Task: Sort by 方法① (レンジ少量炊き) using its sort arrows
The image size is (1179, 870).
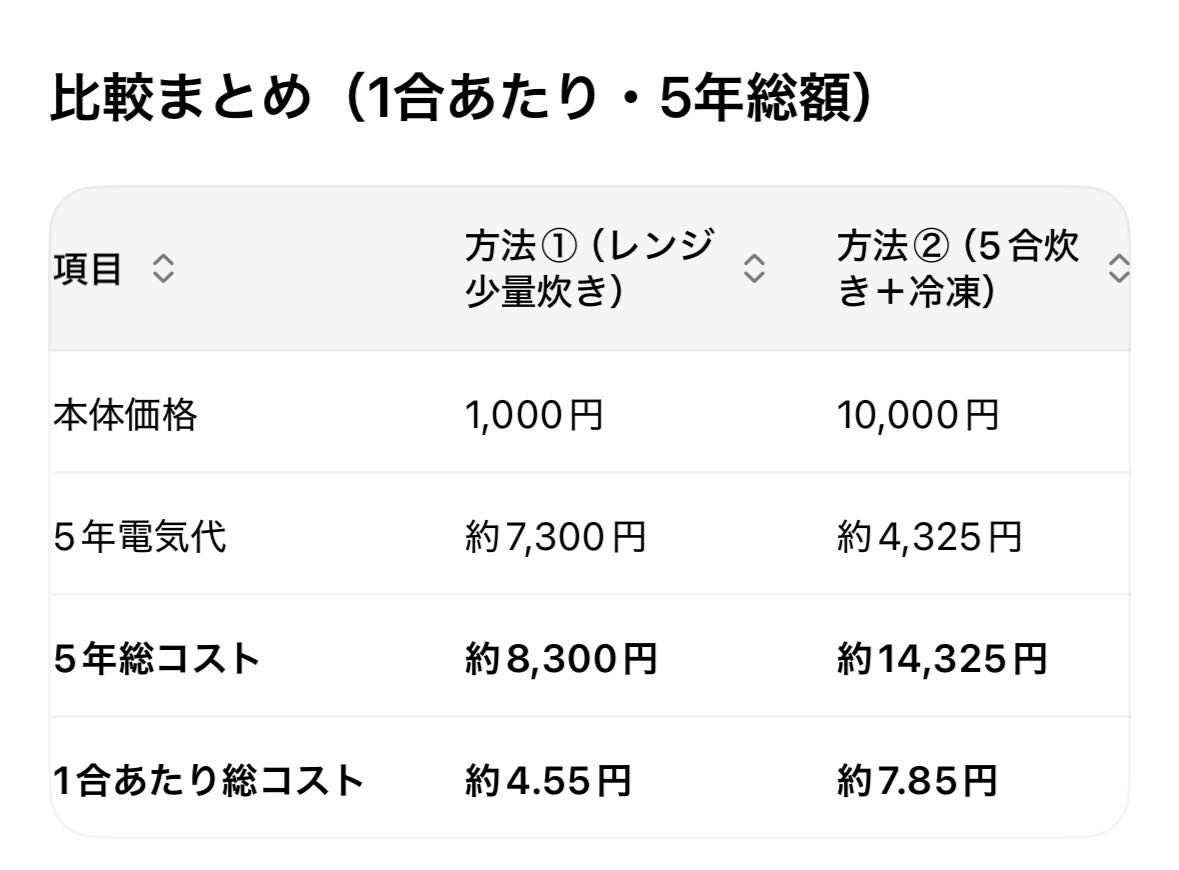Action: coord(755,268)
